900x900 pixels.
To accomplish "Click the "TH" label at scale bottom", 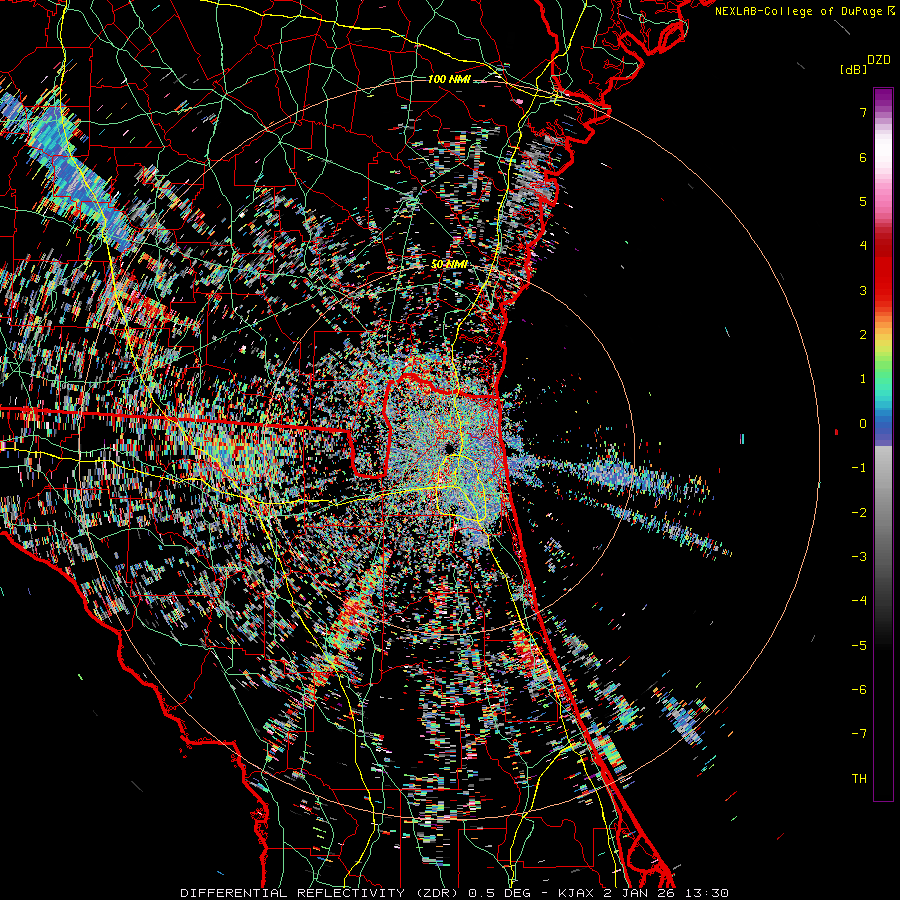I will pyautogui.click(x=859, y=779).
